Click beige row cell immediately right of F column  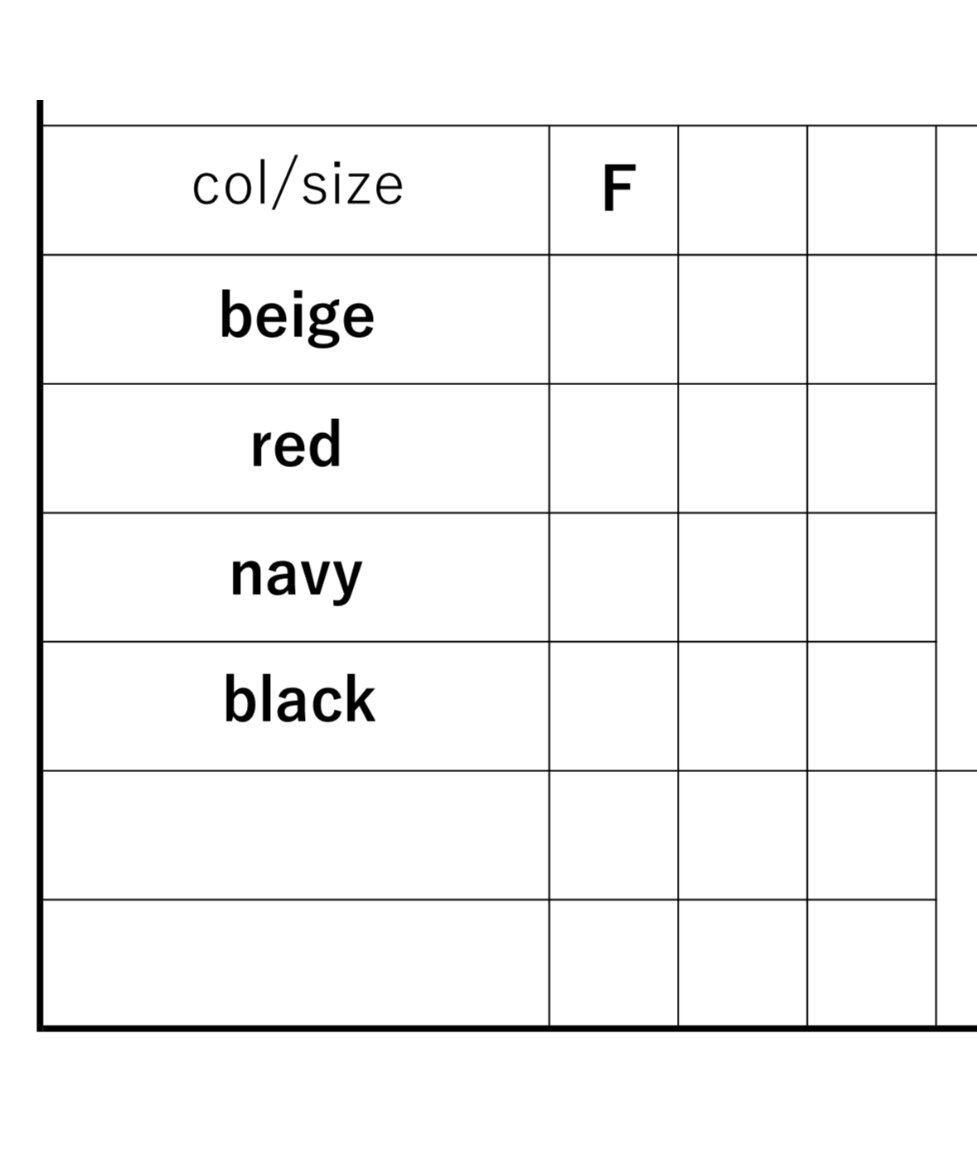pos(742,319)
